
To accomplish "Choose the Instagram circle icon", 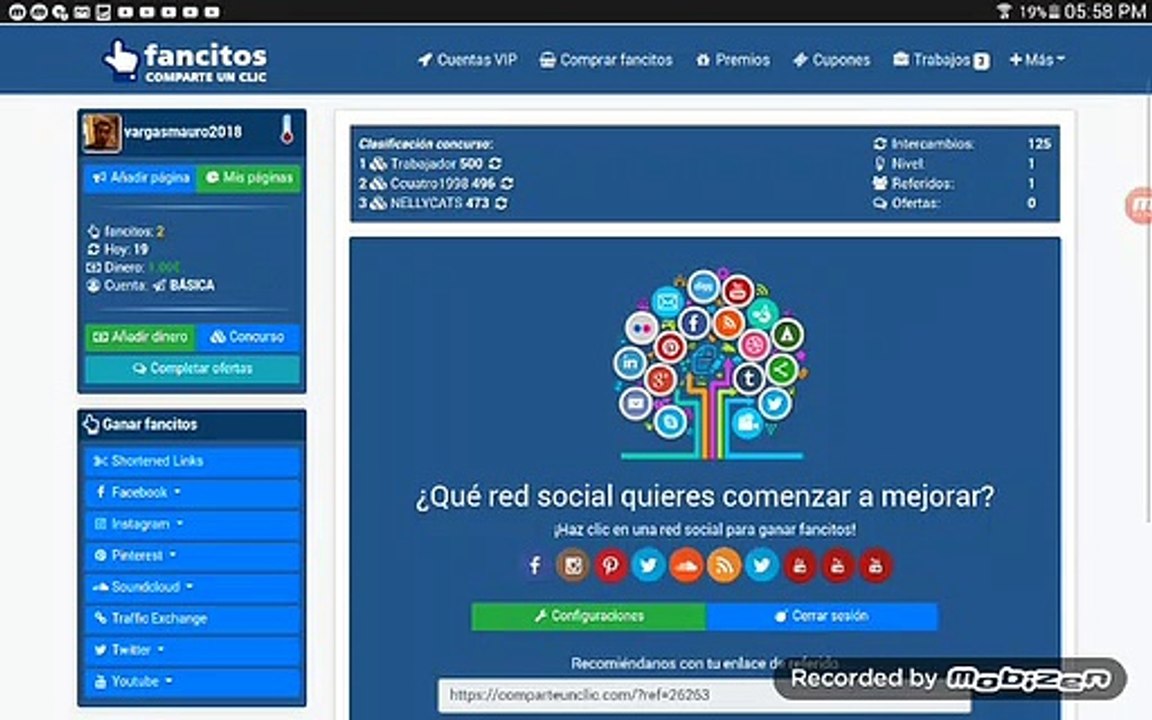I will 573,565.
